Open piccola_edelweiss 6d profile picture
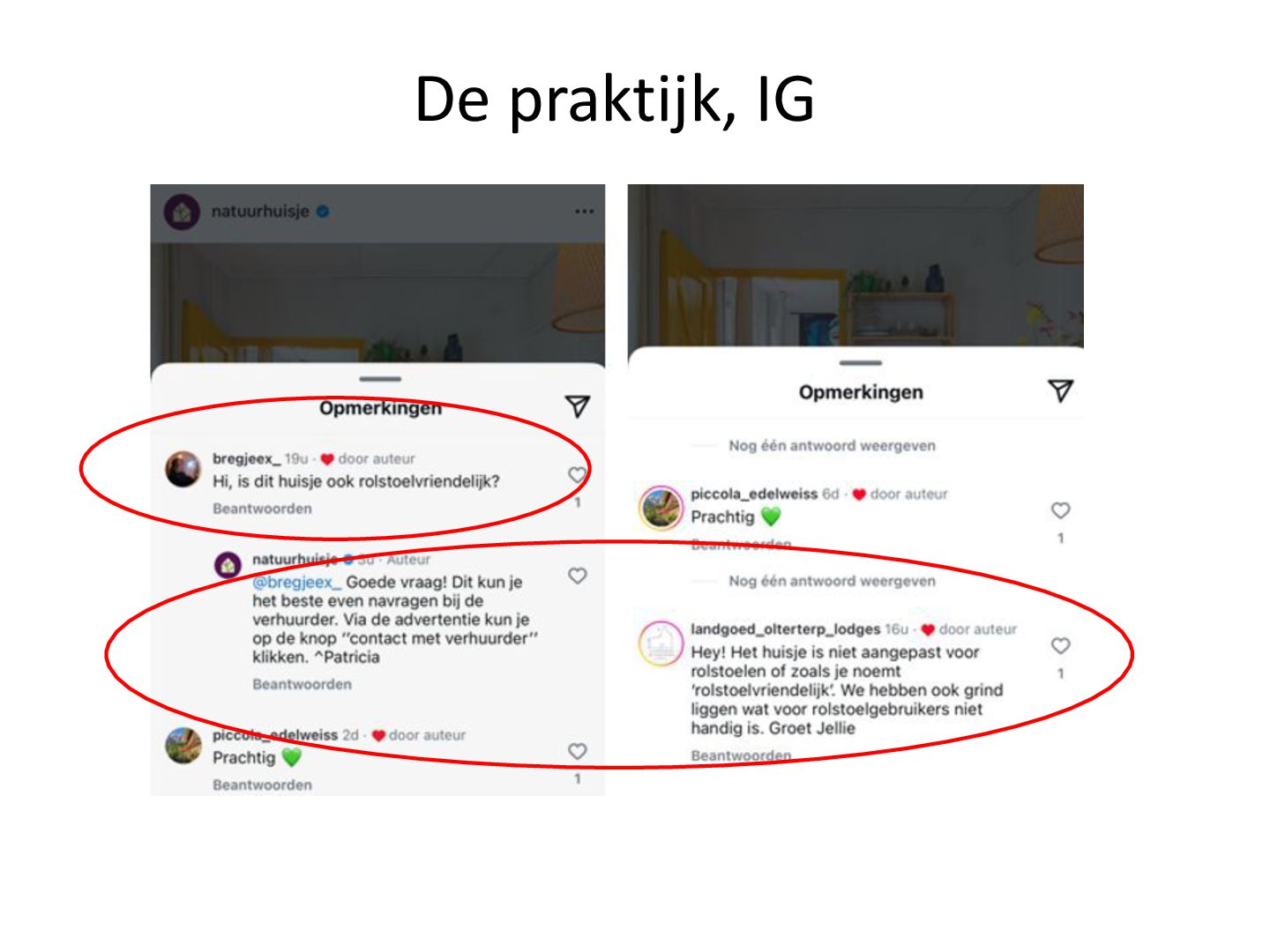Image resolution: width=1270 pixels, height=952 pixels. pyautogui.click(x=661, y=509)
